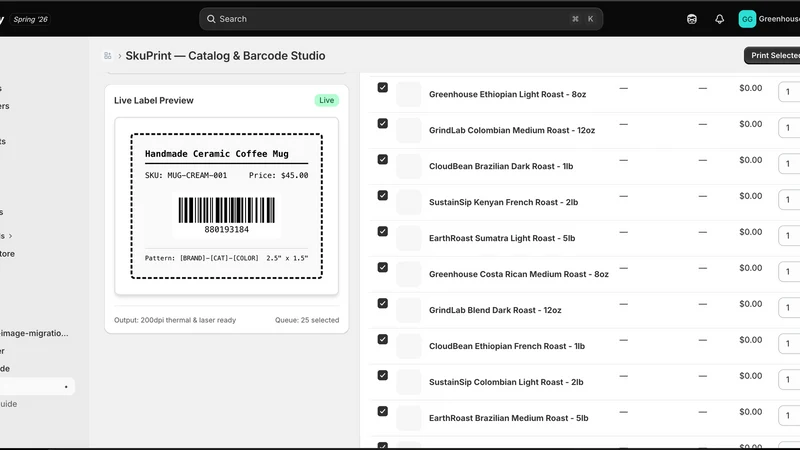This screenshot has width=800, height=450.
Task: Click quantity field for Greenhouse Costa Rican Roast
Action: [x=789, y=271]
